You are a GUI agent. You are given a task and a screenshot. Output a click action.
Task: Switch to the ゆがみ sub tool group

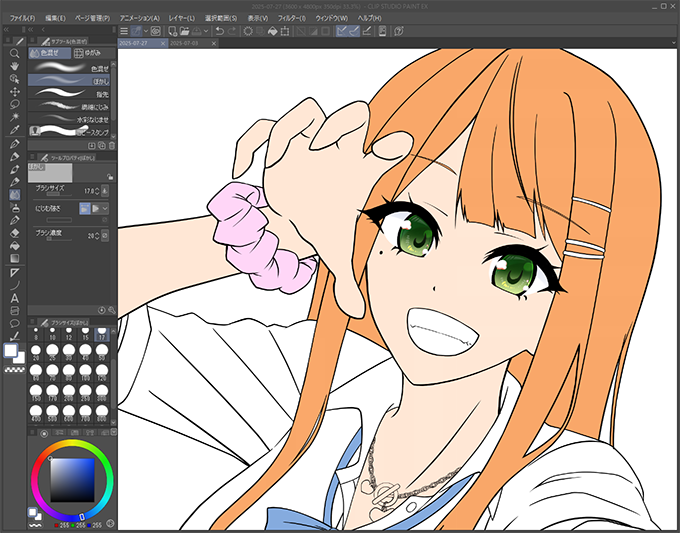[94, 53]
